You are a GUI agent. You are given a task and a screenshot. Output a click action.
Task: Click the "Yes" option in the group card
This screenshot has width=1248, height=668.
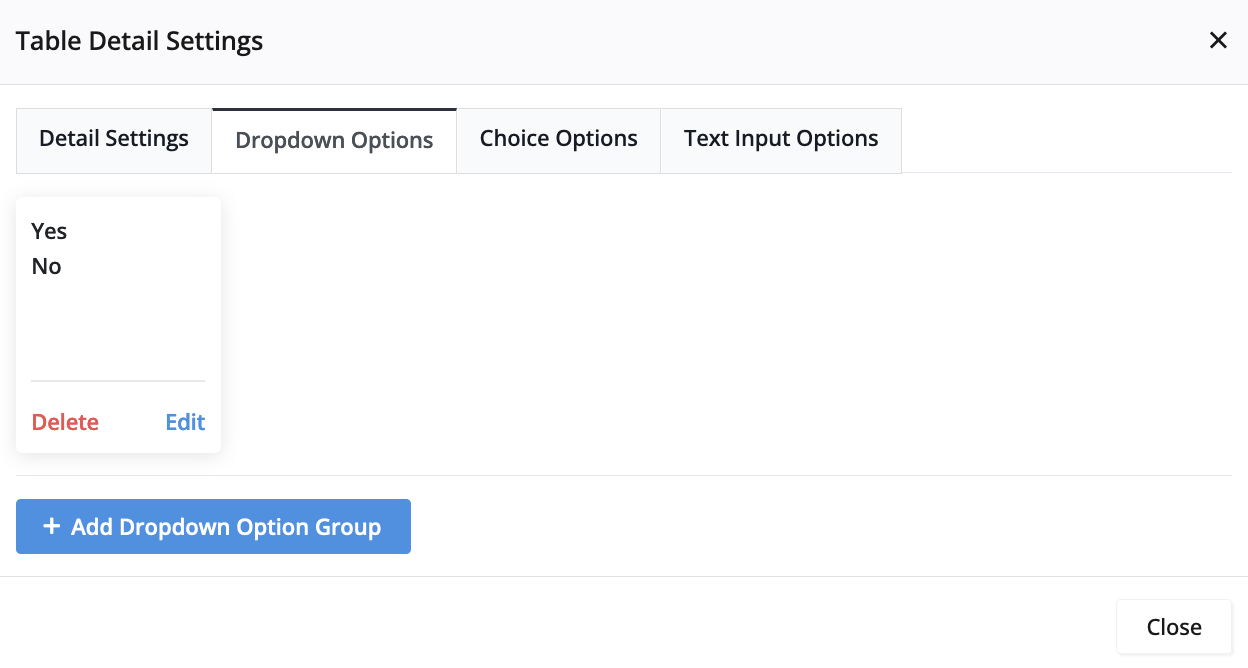[x=49, y=231]
